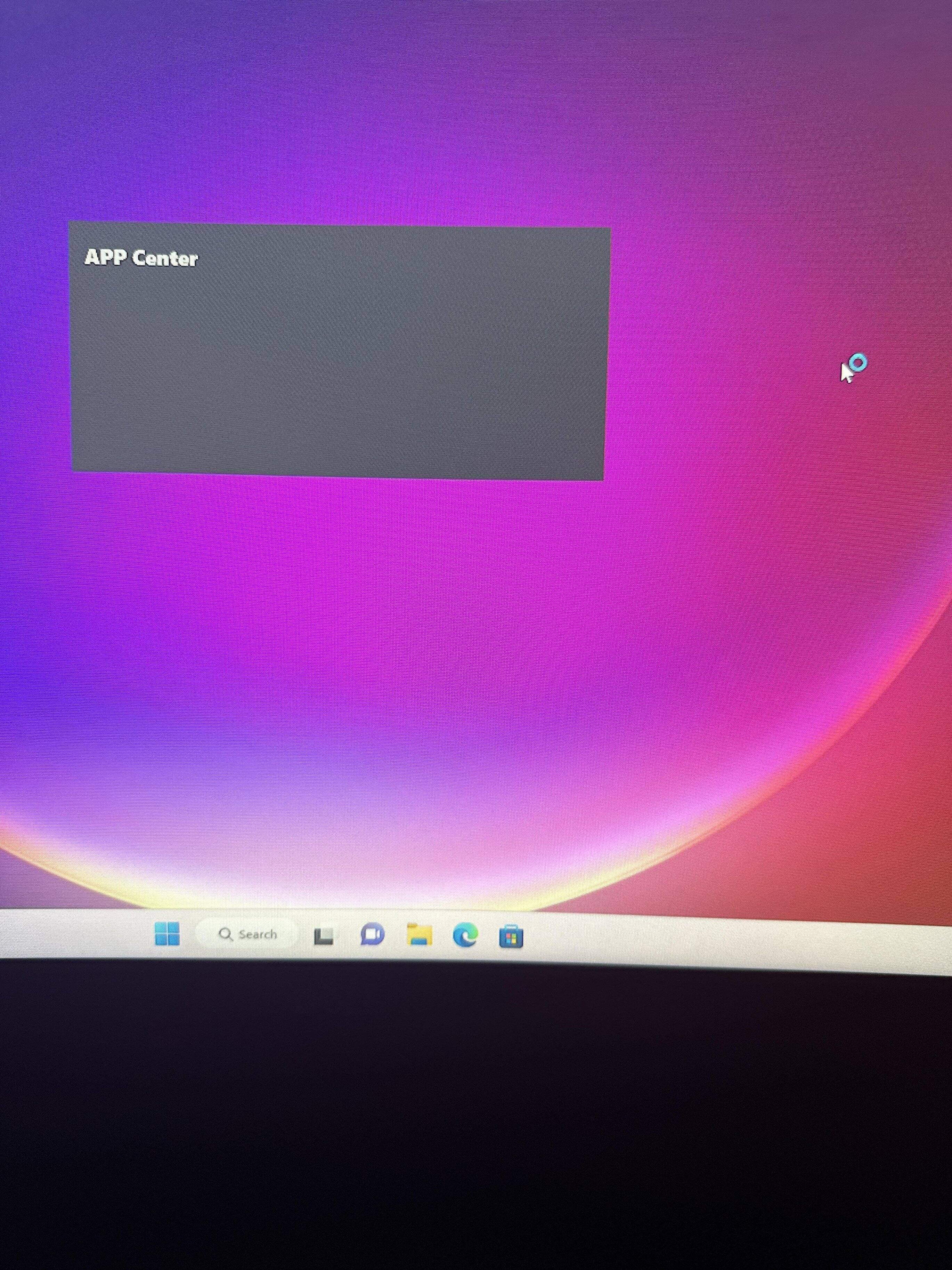
Task: Open the Windows Start menu
Action: pyautogui.click(x=167, y=934)
